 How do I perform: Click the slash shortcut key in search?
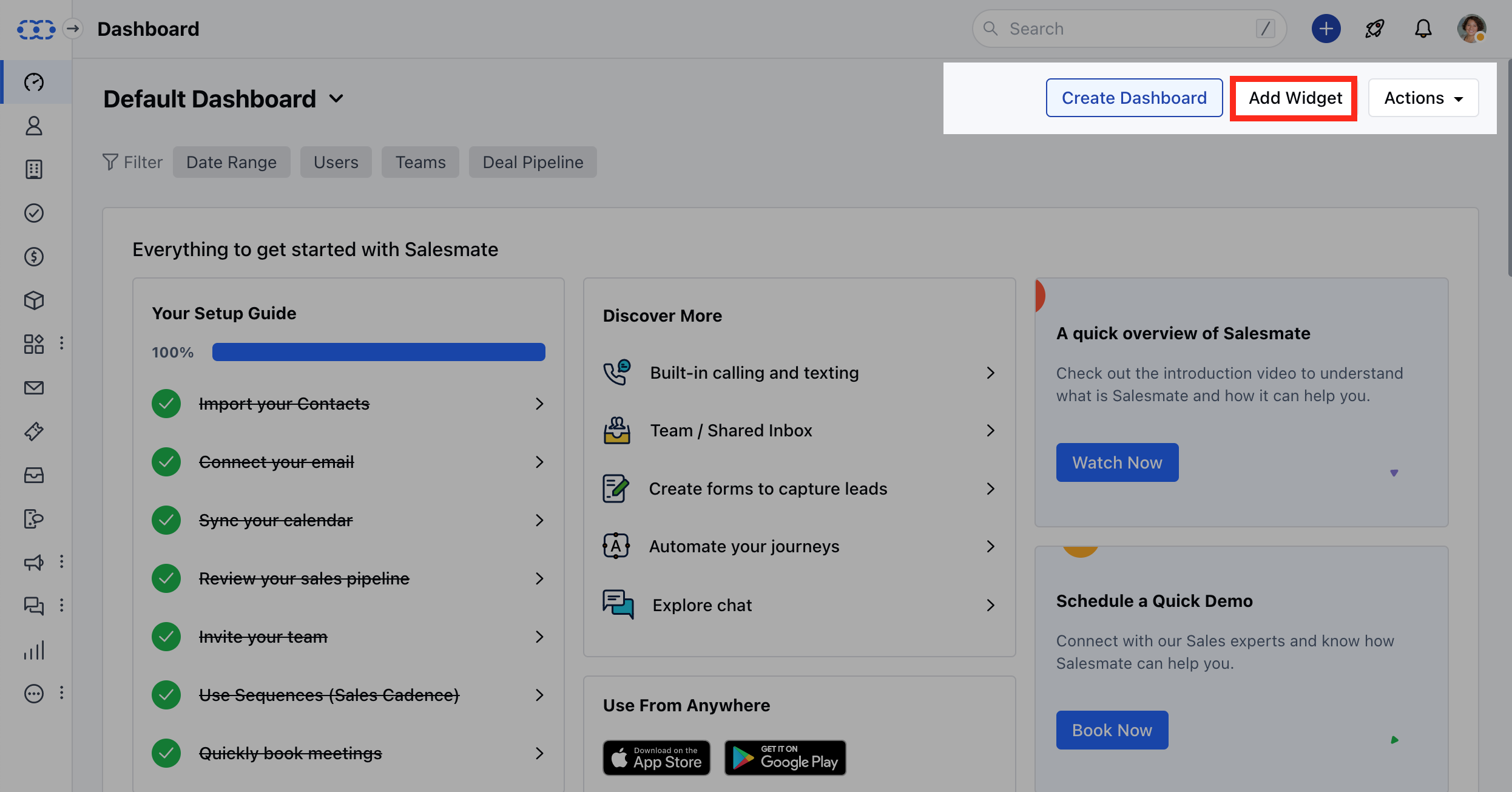(1265, 29)
